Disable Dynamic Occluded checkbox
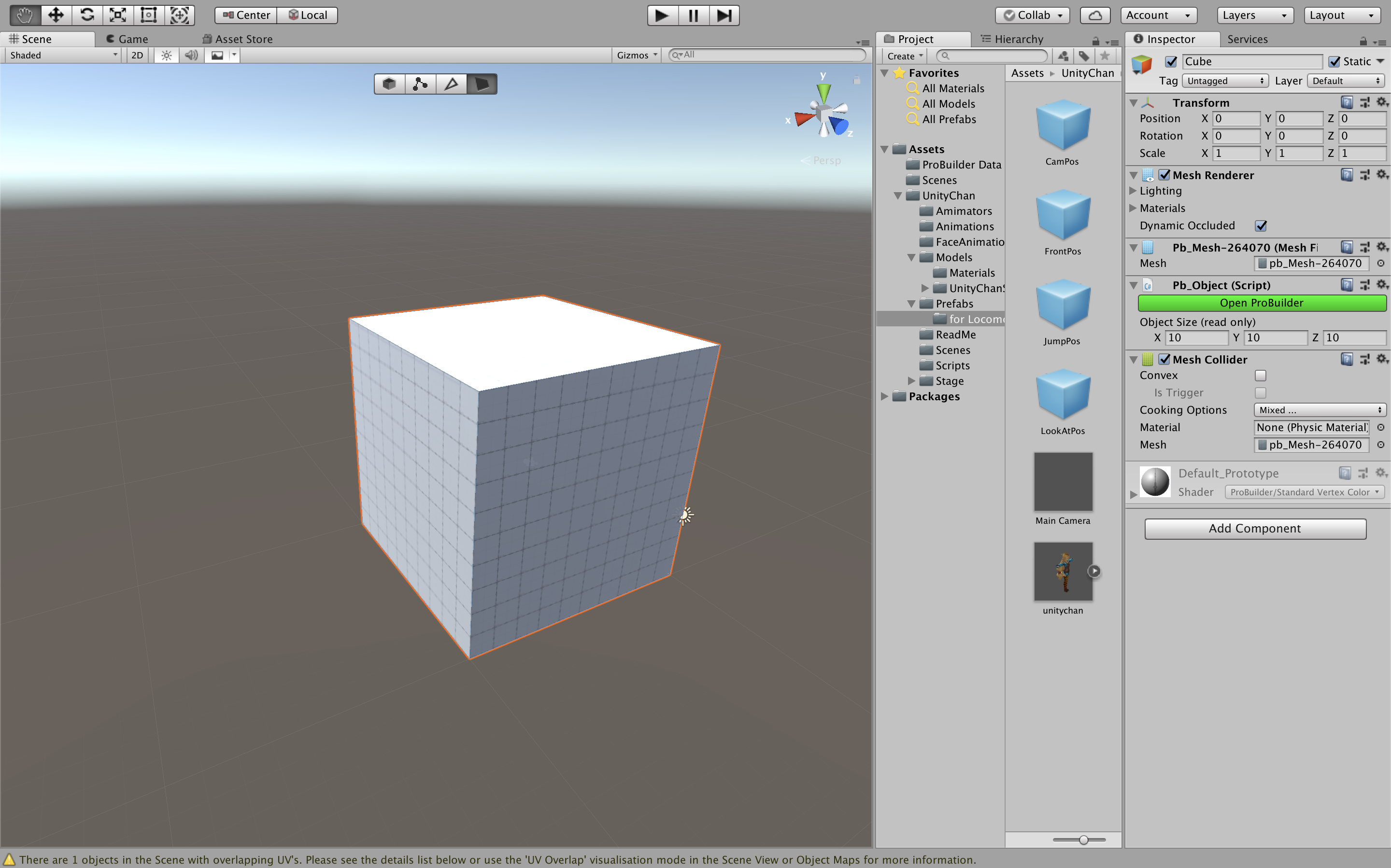This screenshot has width=1391, height=868. pos(1260,225)
